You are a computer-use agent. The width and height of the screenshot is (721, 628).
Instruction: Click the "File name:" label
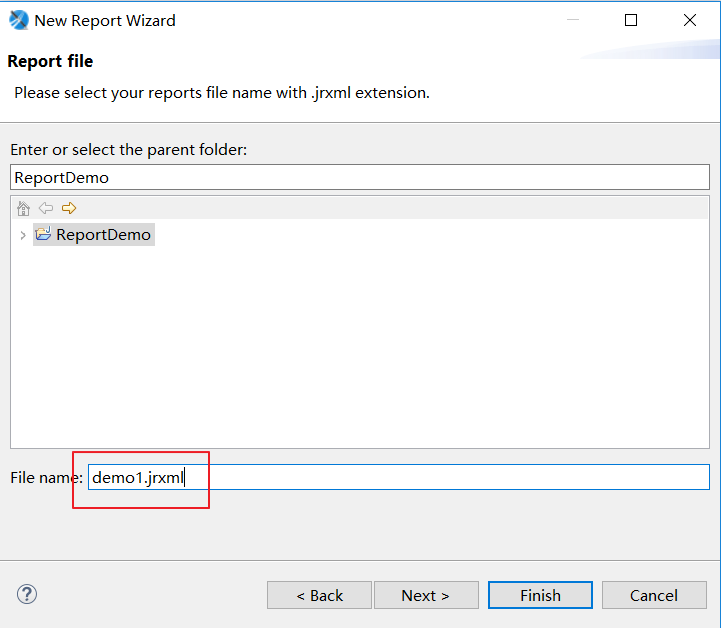pyautogui.click(x=46, y=478)
